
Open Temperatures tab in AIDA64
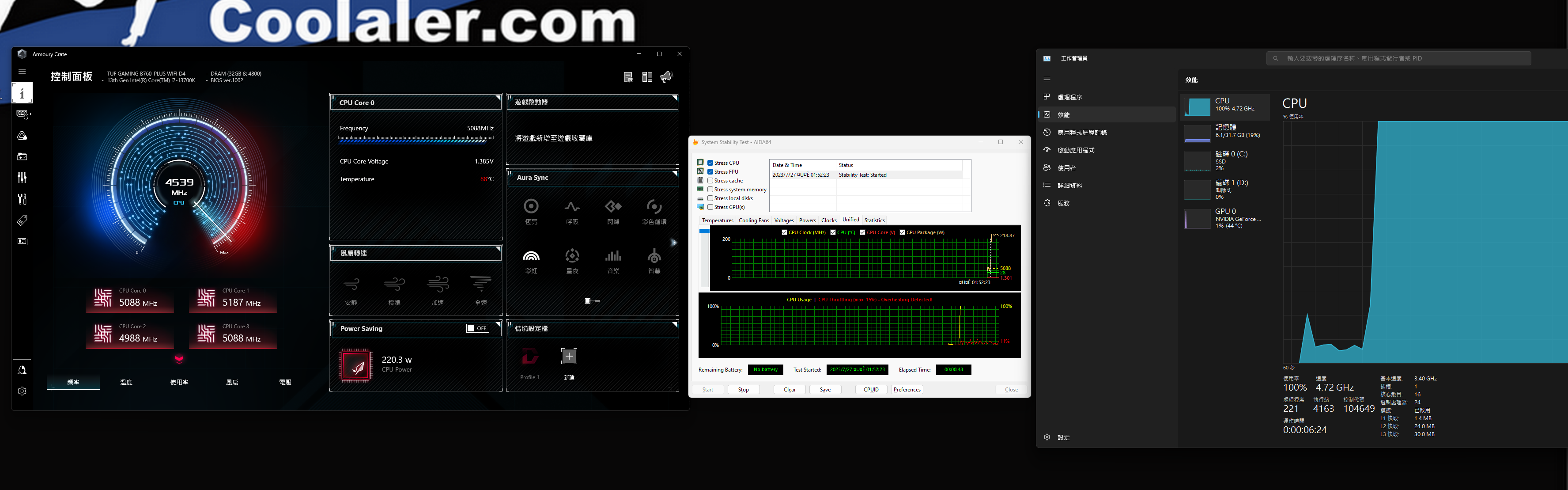point(718,220)
